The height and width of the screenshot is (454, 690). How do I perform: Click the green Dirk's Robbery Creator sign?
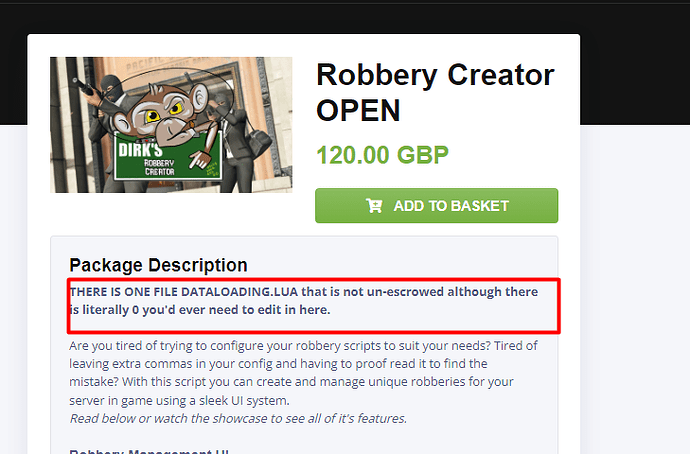tap(167, 157)
